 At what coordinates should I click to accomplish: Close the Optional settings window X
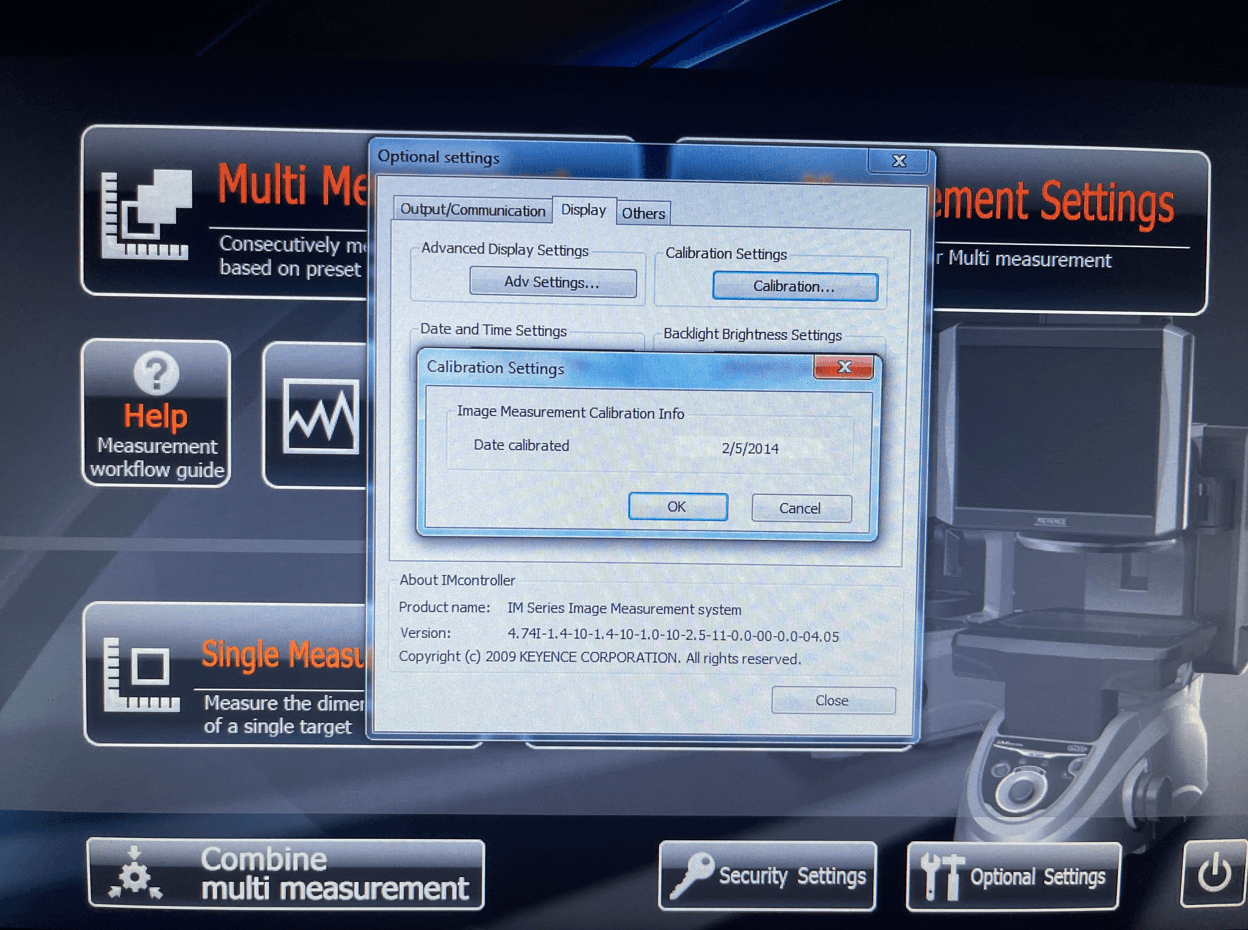pyautogui.click(x=897, y=160)
